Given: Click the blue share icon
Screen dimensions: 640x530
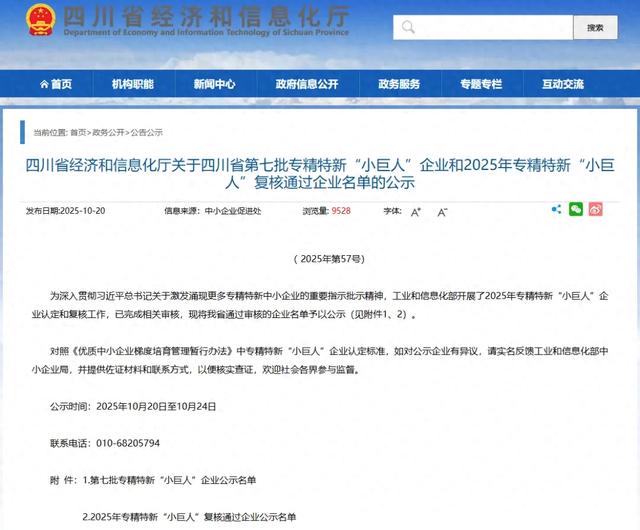Looking at the screenshot, I should [x=556, y=209].
